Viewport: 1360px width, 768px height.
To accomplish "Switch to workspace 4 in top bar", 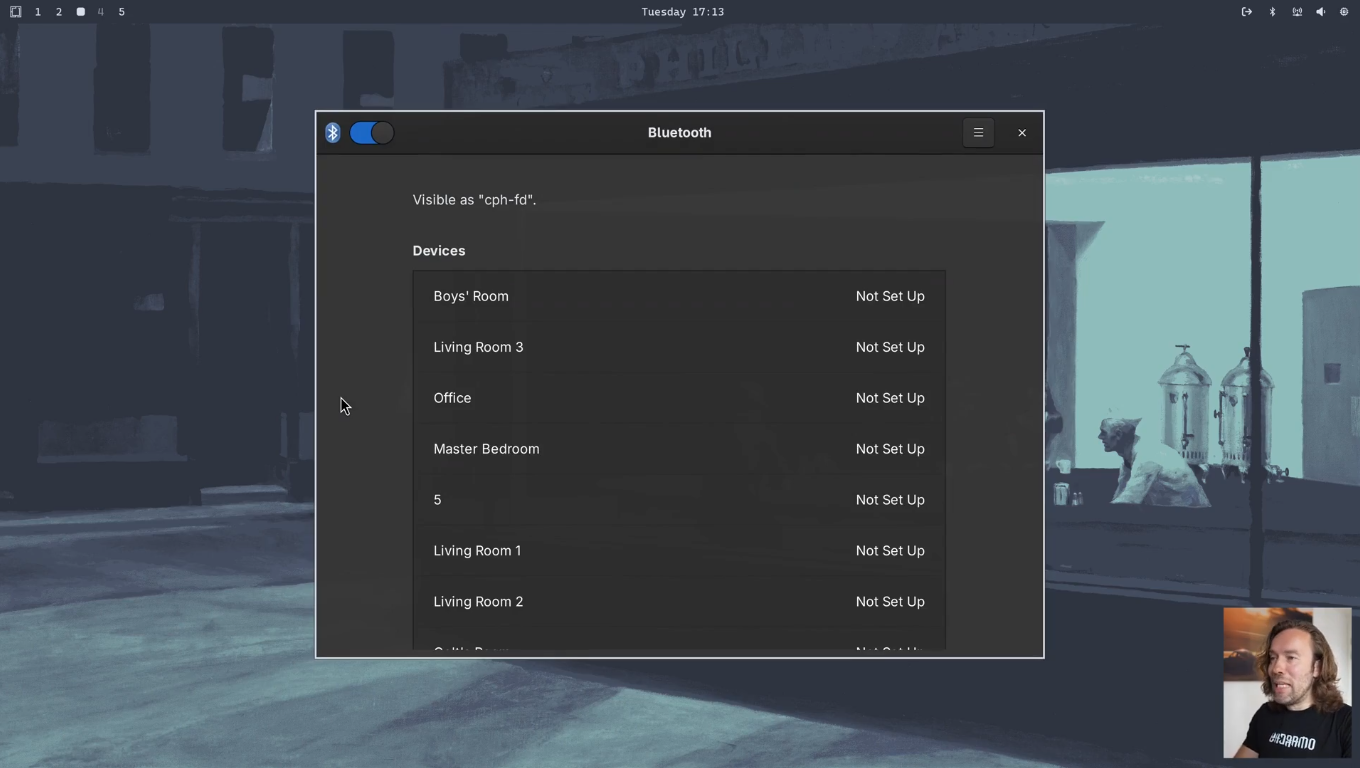I will pyautogui.click(x=101, y=12).
